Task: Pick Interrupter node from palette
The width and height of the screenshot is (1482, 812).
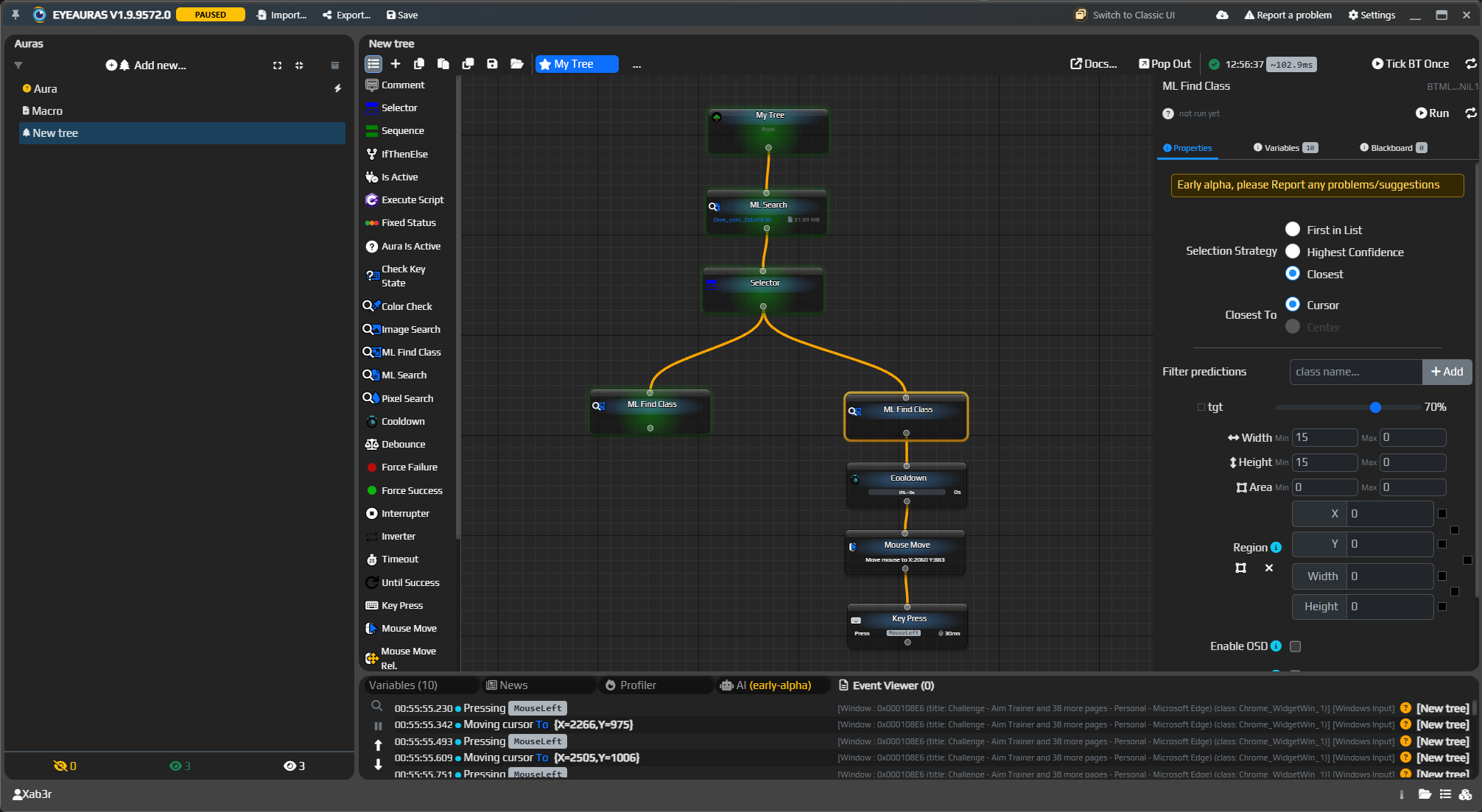Action: pos(405,514)
